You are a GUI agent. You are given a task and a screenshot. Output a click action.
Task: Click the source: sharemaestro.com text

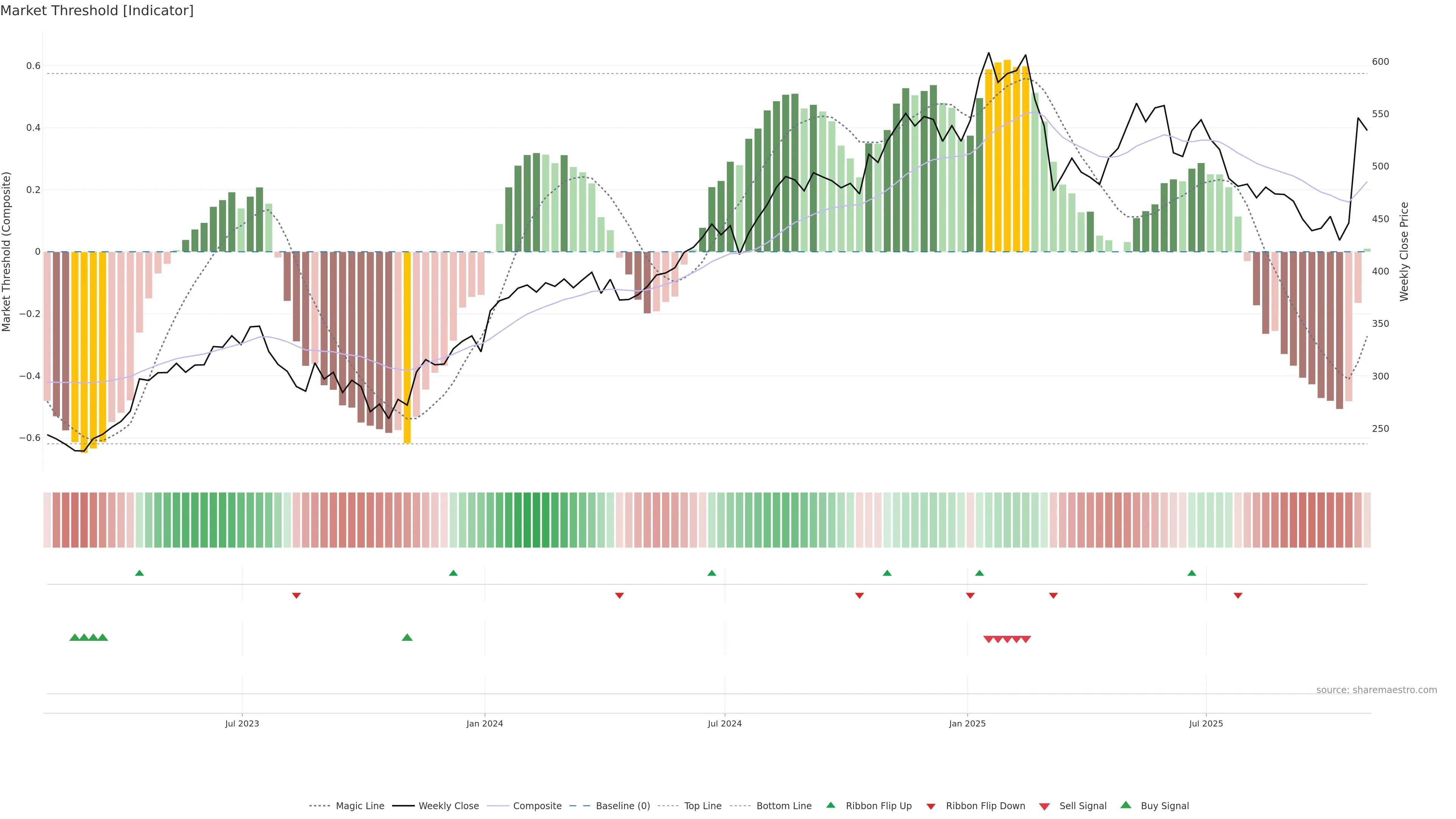point(1376,690)
